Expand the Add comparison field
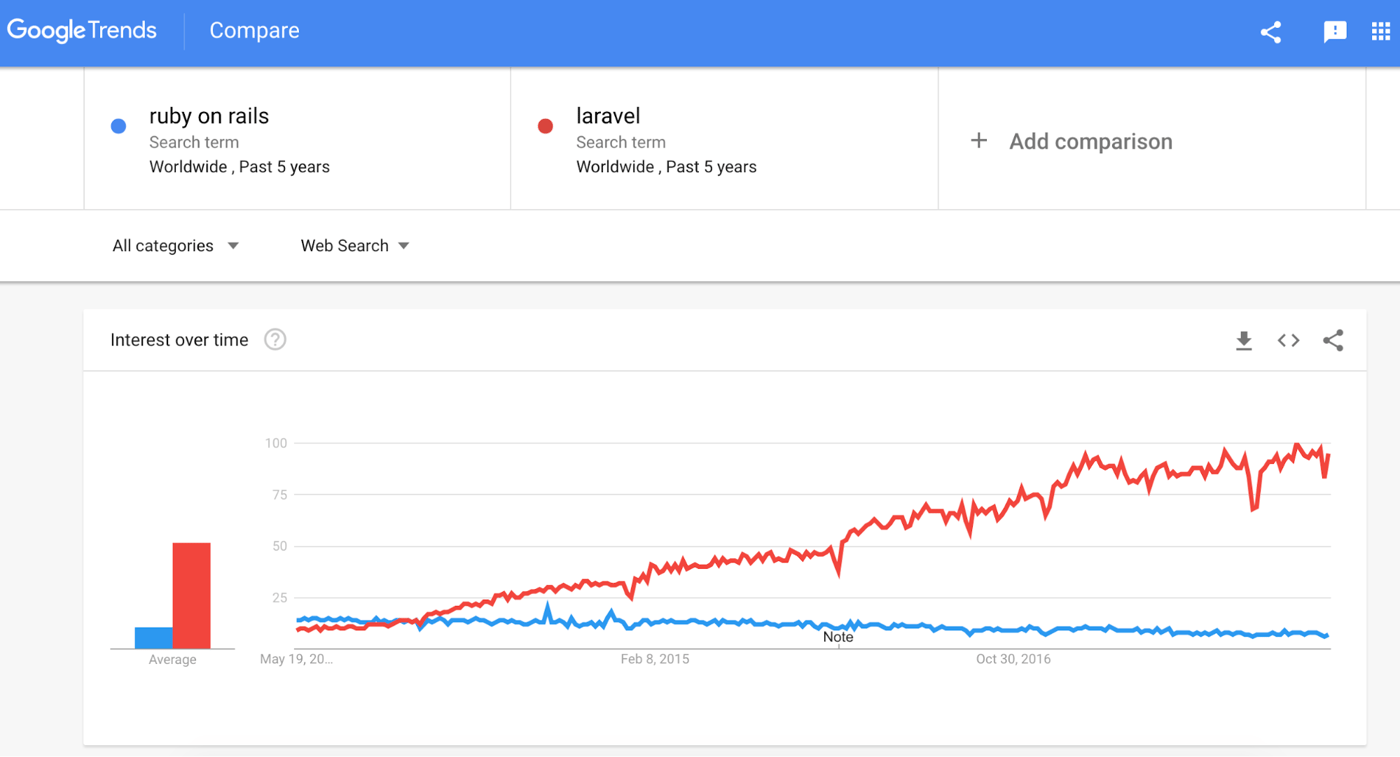Viewport: 1400px width, 757px height. tap(1090, 141)
